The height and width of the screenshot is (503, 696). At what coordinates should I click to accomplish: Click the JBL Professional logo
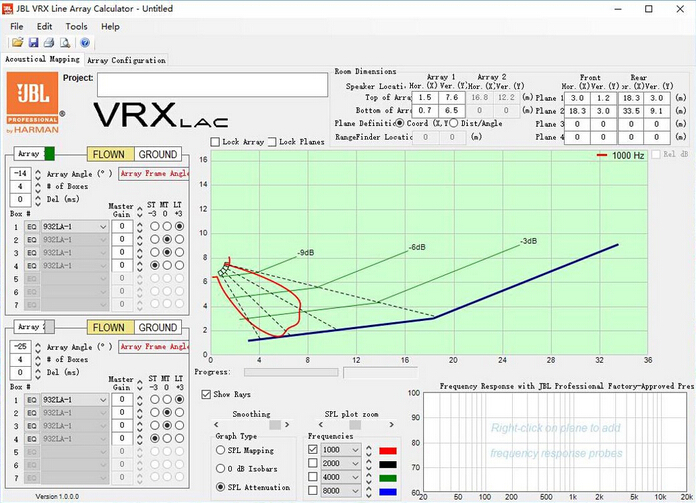pyautogui.click(x=32, y=103)
